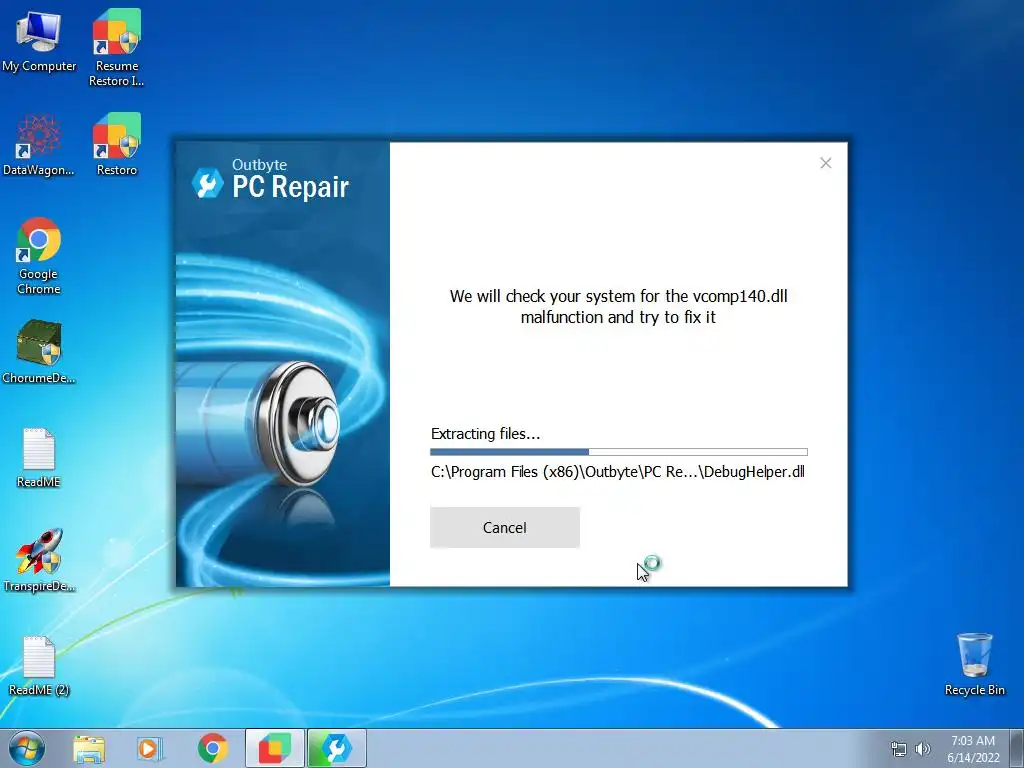Launch Windows Media Player from taskbar

(150, 749)
